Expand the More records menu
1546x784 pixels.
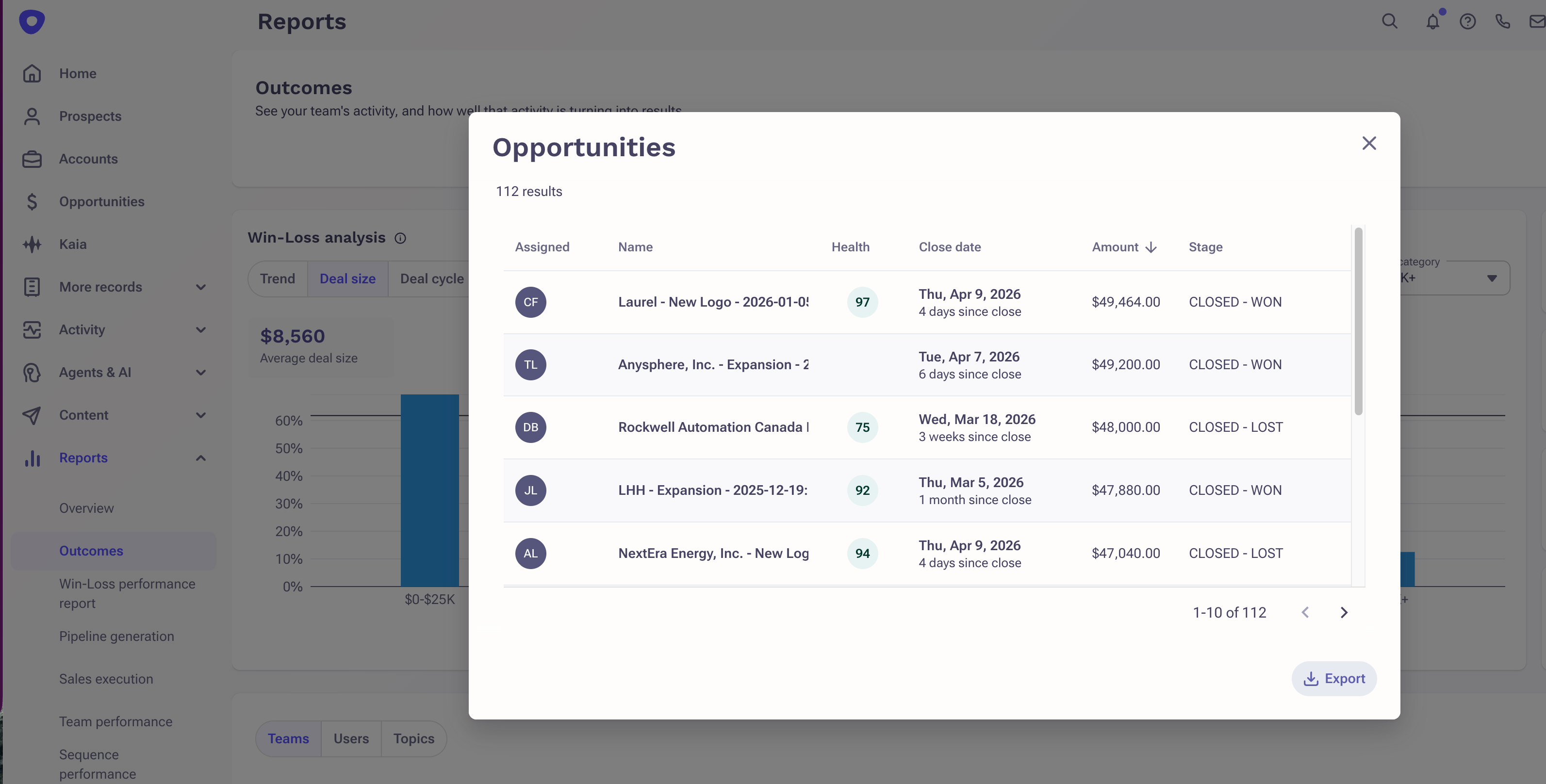pyautogui.click(x=200, y=287)
